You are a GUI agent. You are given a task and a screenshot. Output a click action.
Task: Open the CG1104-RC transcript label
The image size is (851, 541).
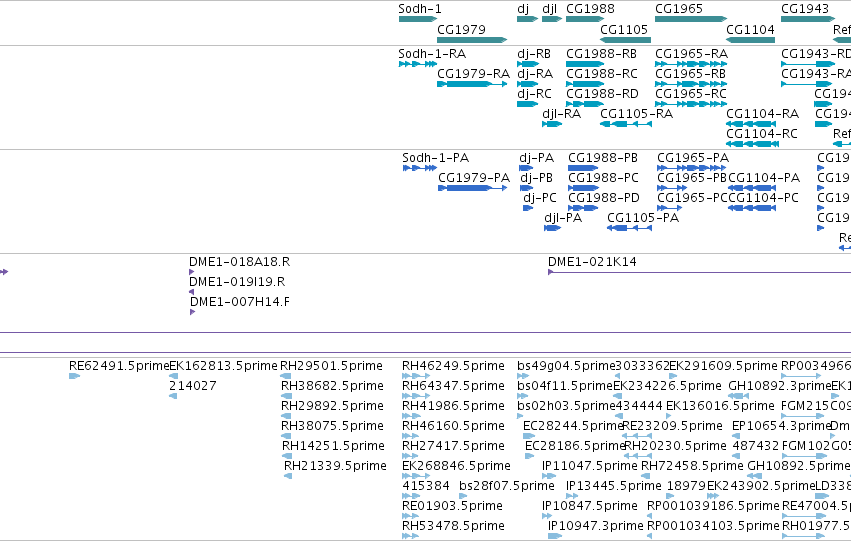tap(762, 134)
